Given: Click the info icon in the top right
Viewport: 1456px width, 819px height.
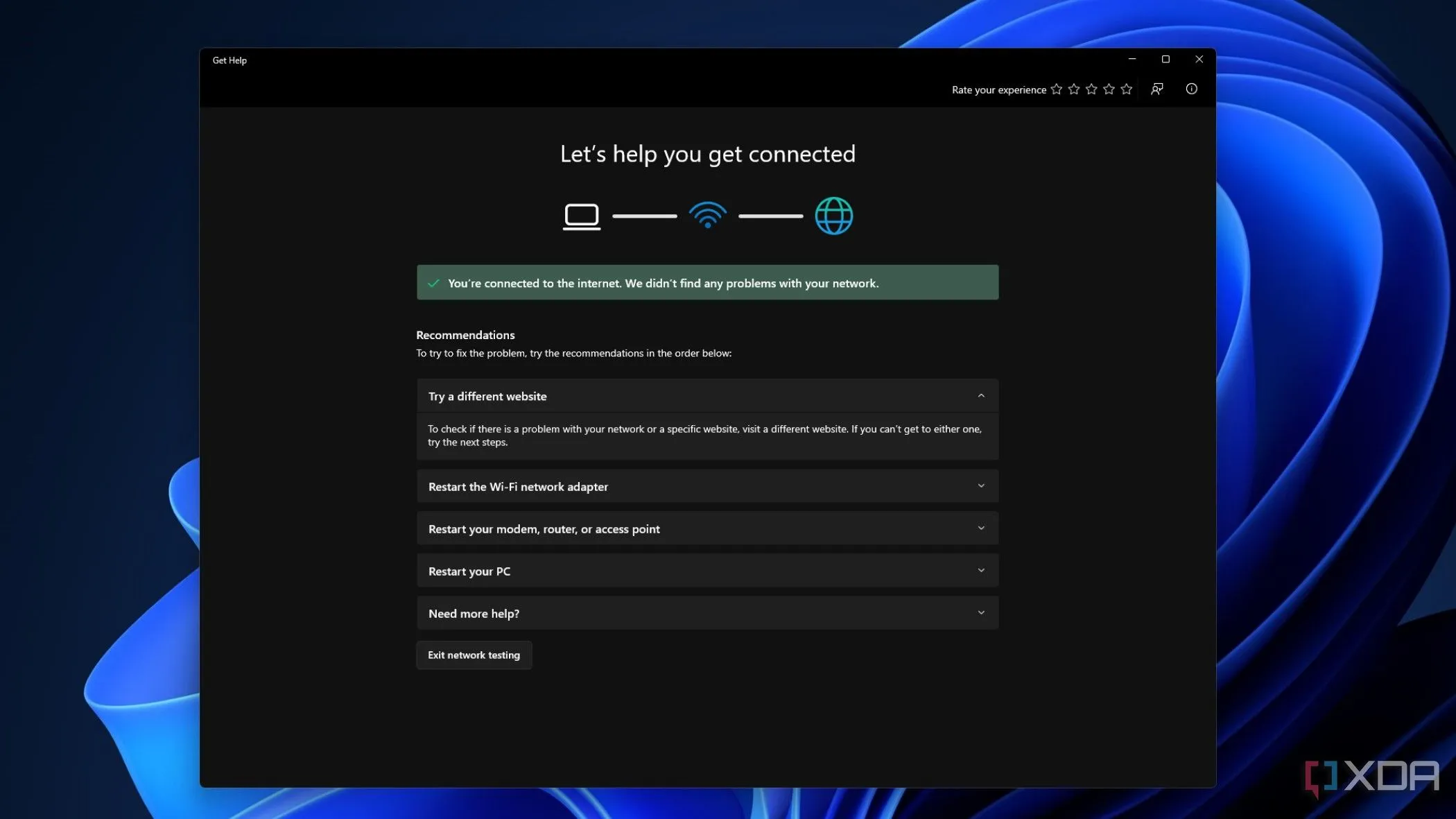Looking at the screenshot, I should coord(1191,89).
